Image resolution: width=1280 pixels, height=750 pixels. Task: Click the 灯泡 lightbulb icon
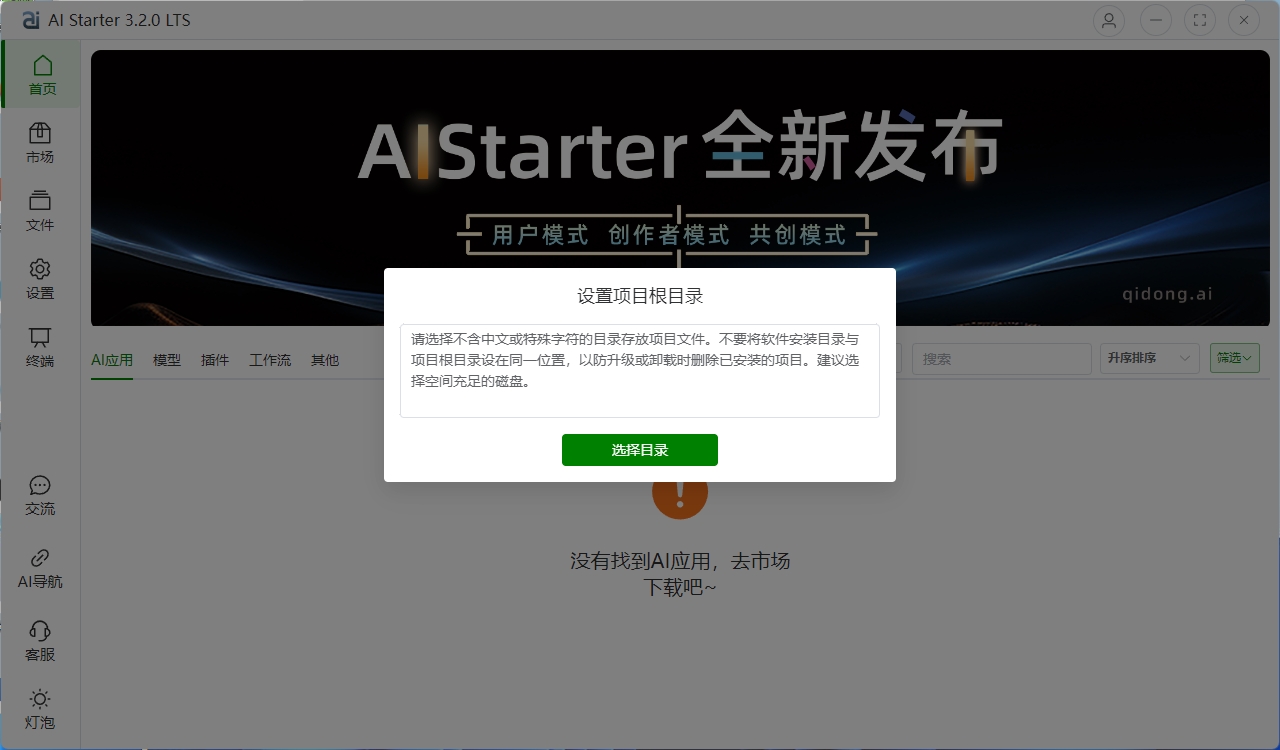[x=40, y=708]
